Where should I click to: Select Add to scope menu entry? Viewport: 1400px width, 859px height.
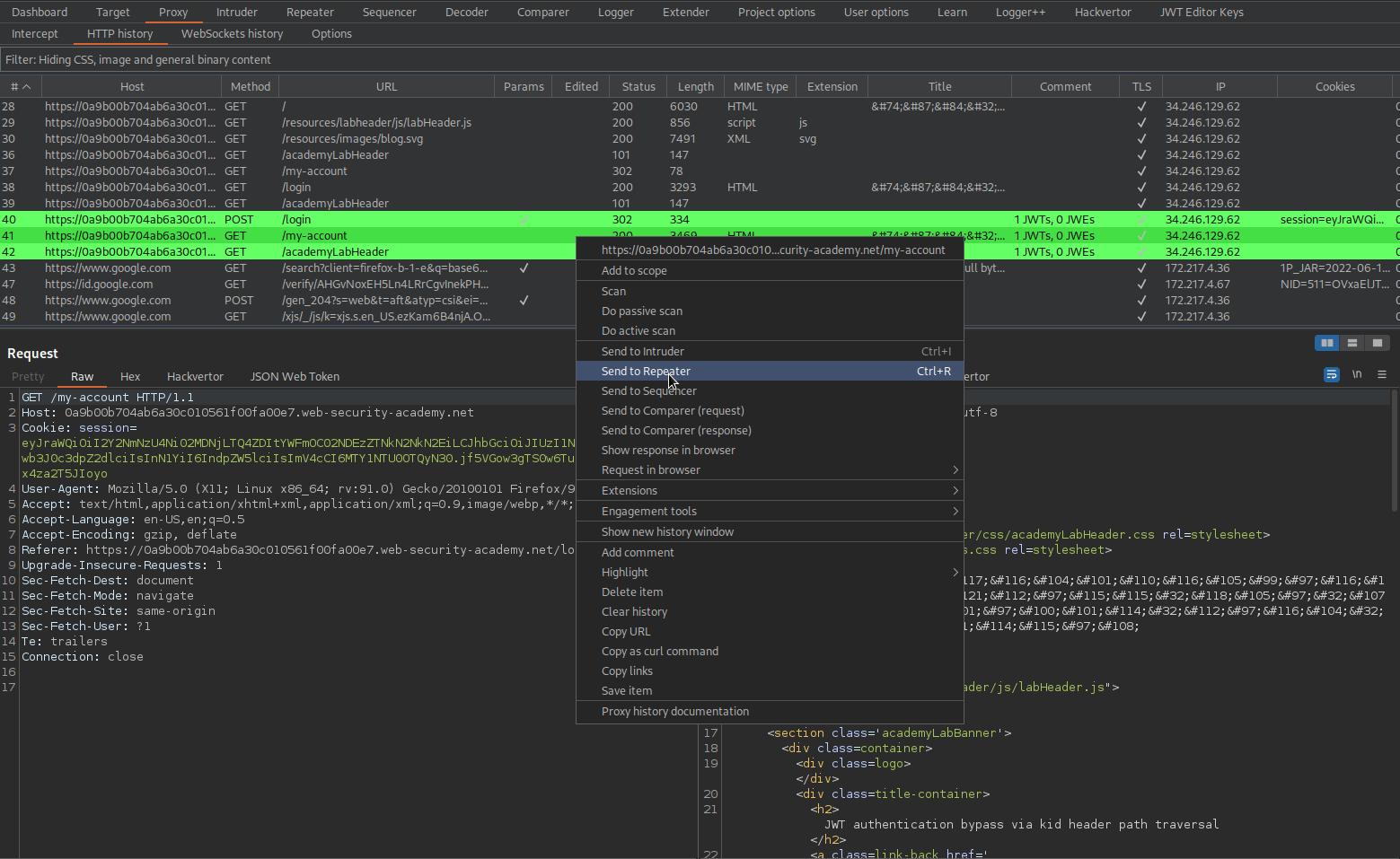pyautogui.click(x=770, y=271)
